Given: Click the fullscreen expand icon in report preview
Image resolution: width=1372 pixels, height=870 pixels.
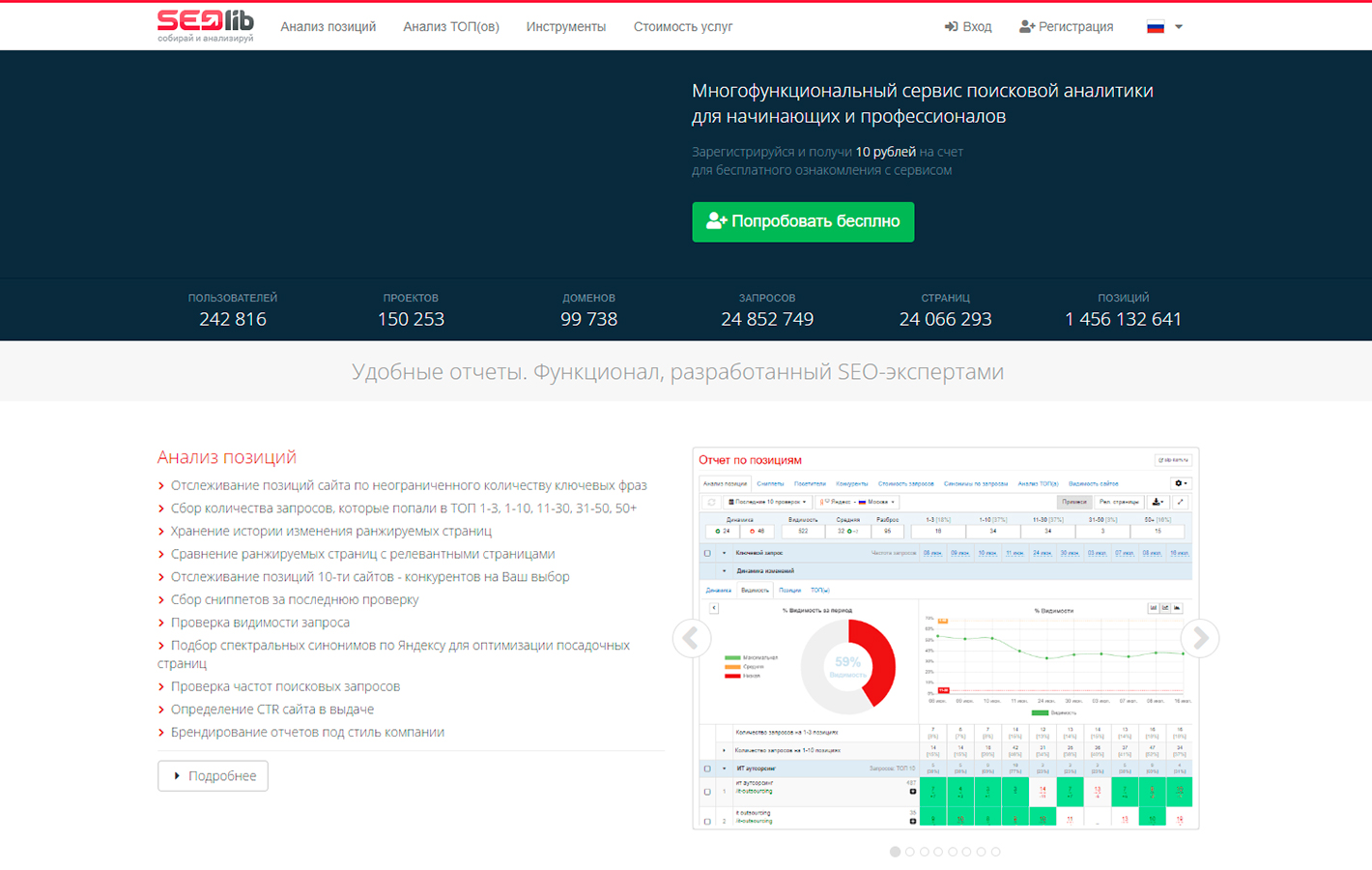Looking at the screenshot, I should click(1181, 502).
